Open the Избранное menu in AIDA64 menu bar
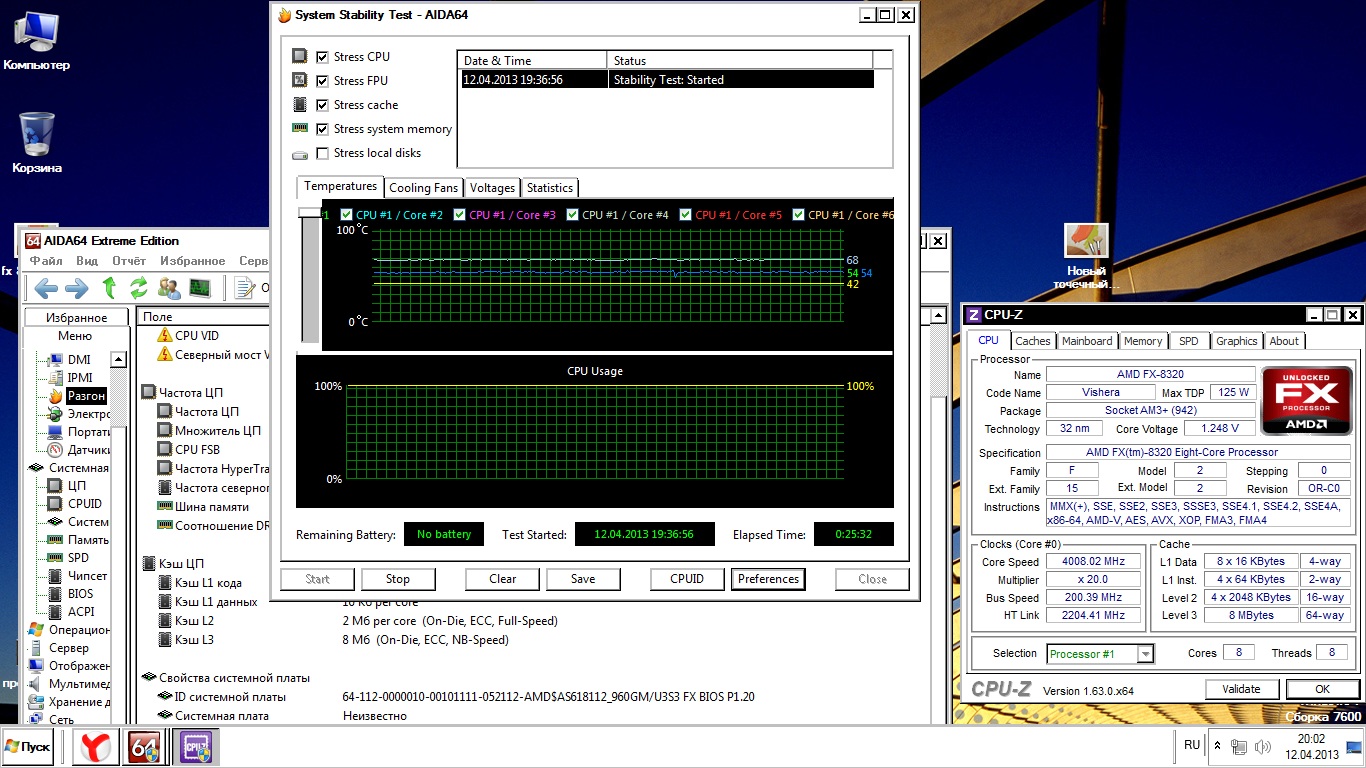Screen dimensions: 1366x768 point(193,261)
